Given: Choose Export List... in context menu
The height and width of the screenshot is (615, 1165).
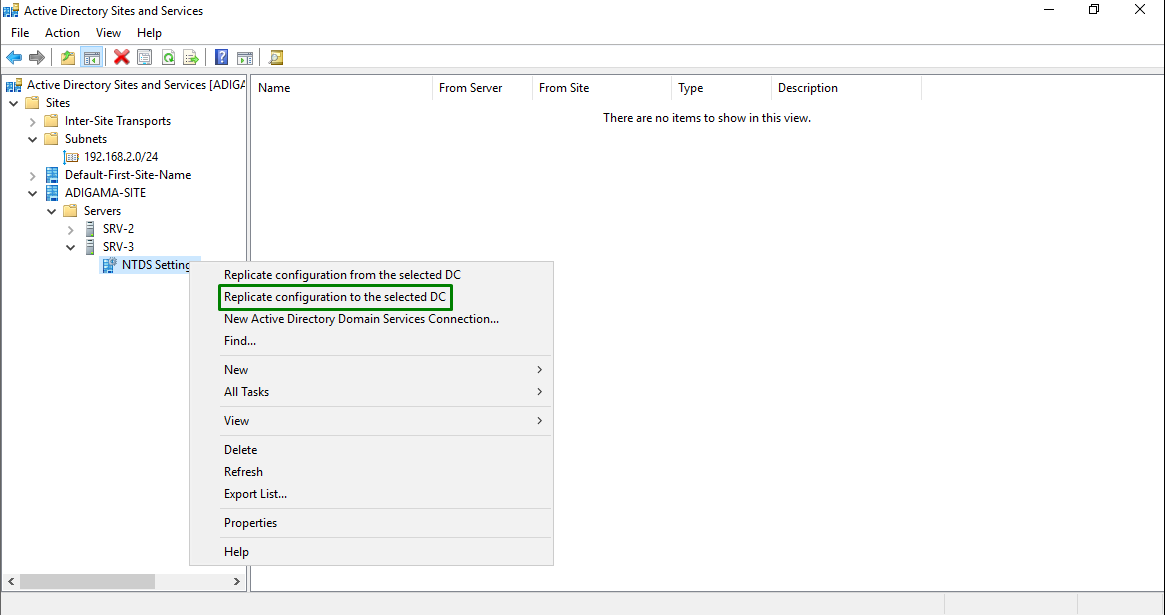Looking at the screenshot, I should coord(371,494).
